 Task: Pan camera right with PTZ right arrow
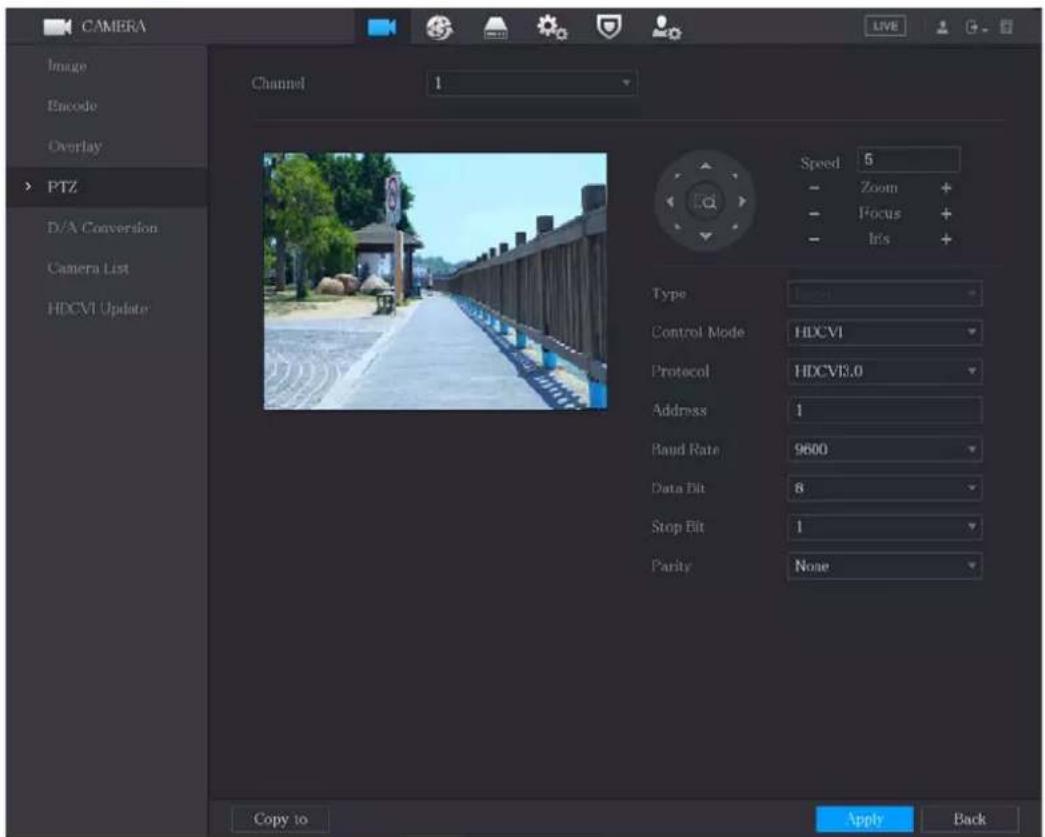[742, 201]
